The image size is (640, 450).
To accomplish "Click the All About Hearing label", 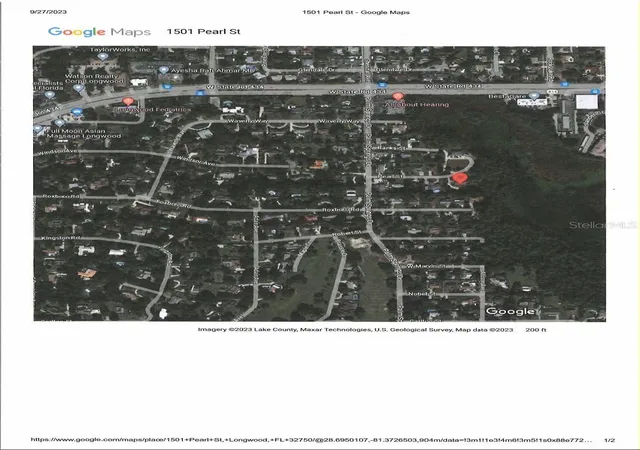I will (x=417, y=105).
